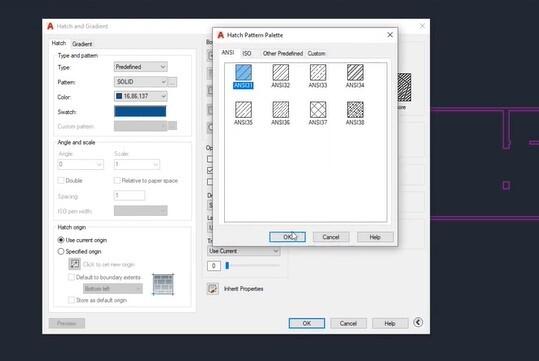The width and height of the screenshot is (539, 361).
Task: Click the hatch origin preview image
Action: tap(163, 284)
